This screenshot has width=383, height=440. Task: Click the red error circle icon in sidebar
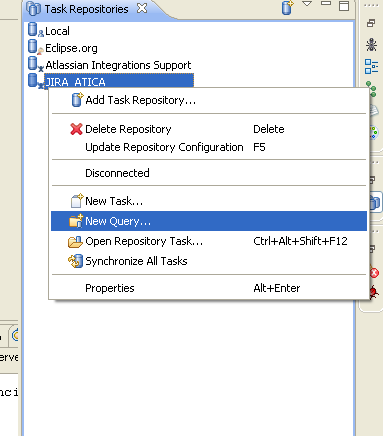pos(375,273)
